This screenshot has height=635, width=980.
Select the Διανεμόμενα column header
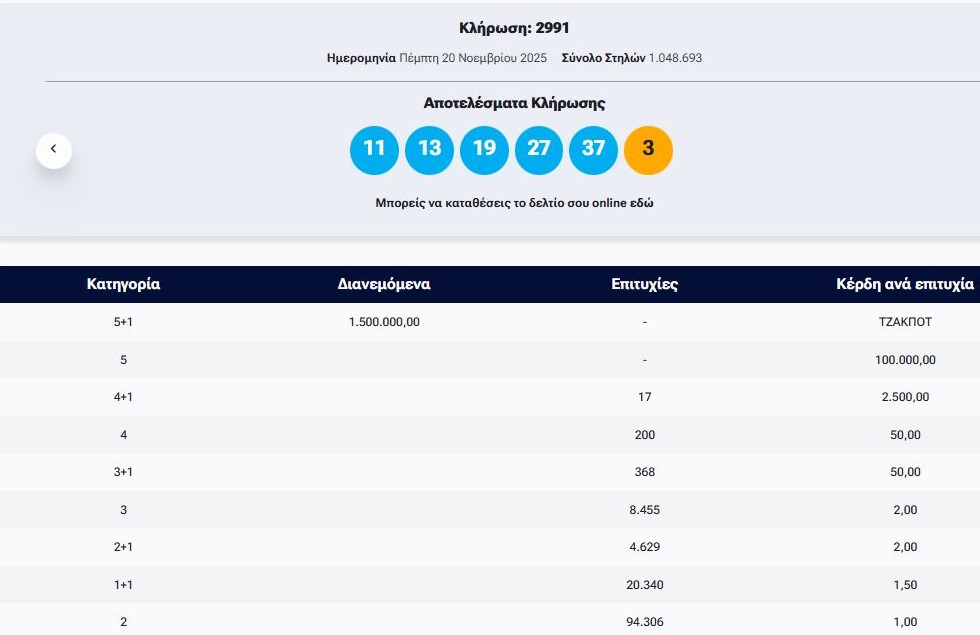click(x=384, y=284)
